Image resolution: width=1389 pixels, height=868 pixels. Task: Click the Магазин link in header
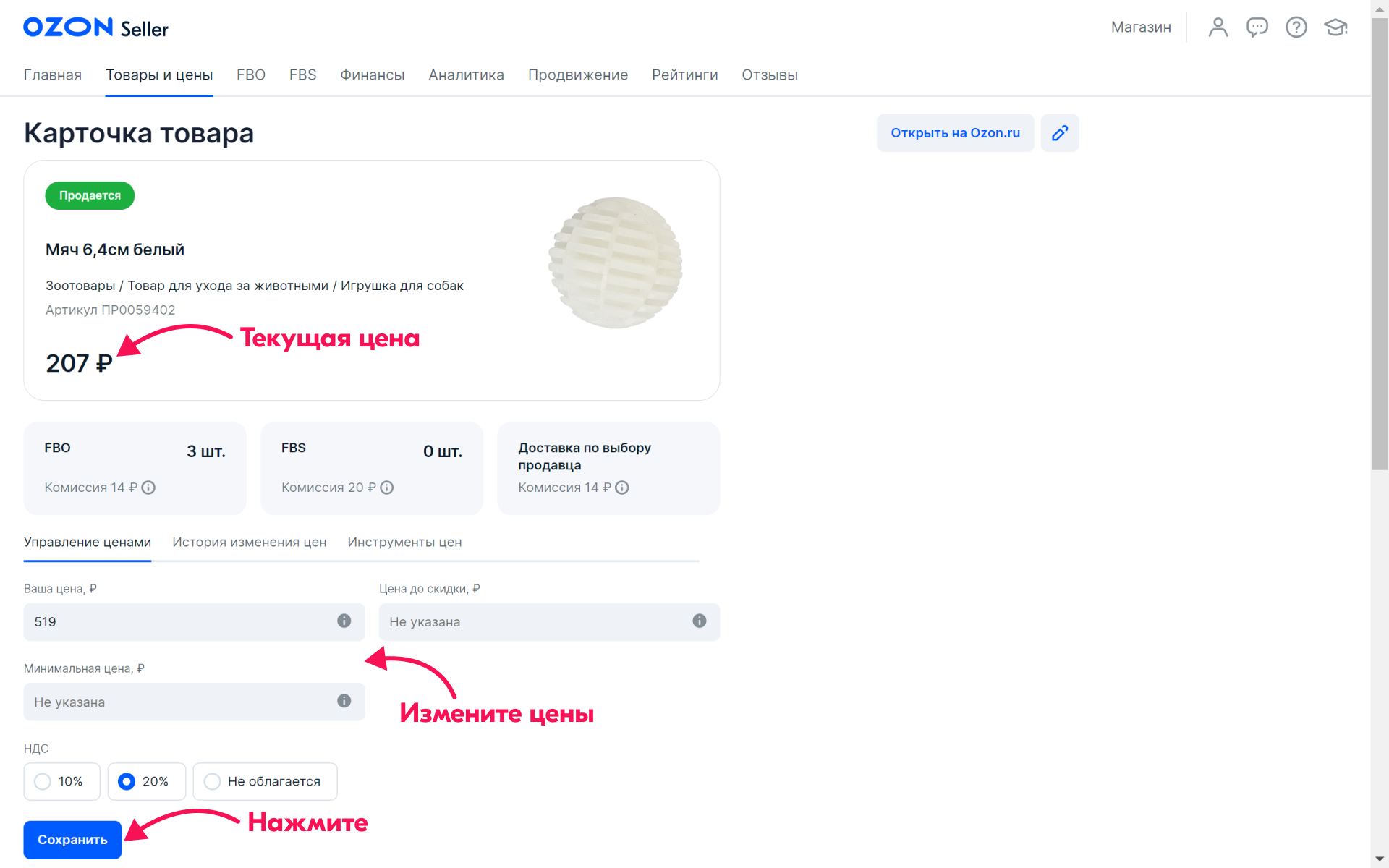point(1141,27)
